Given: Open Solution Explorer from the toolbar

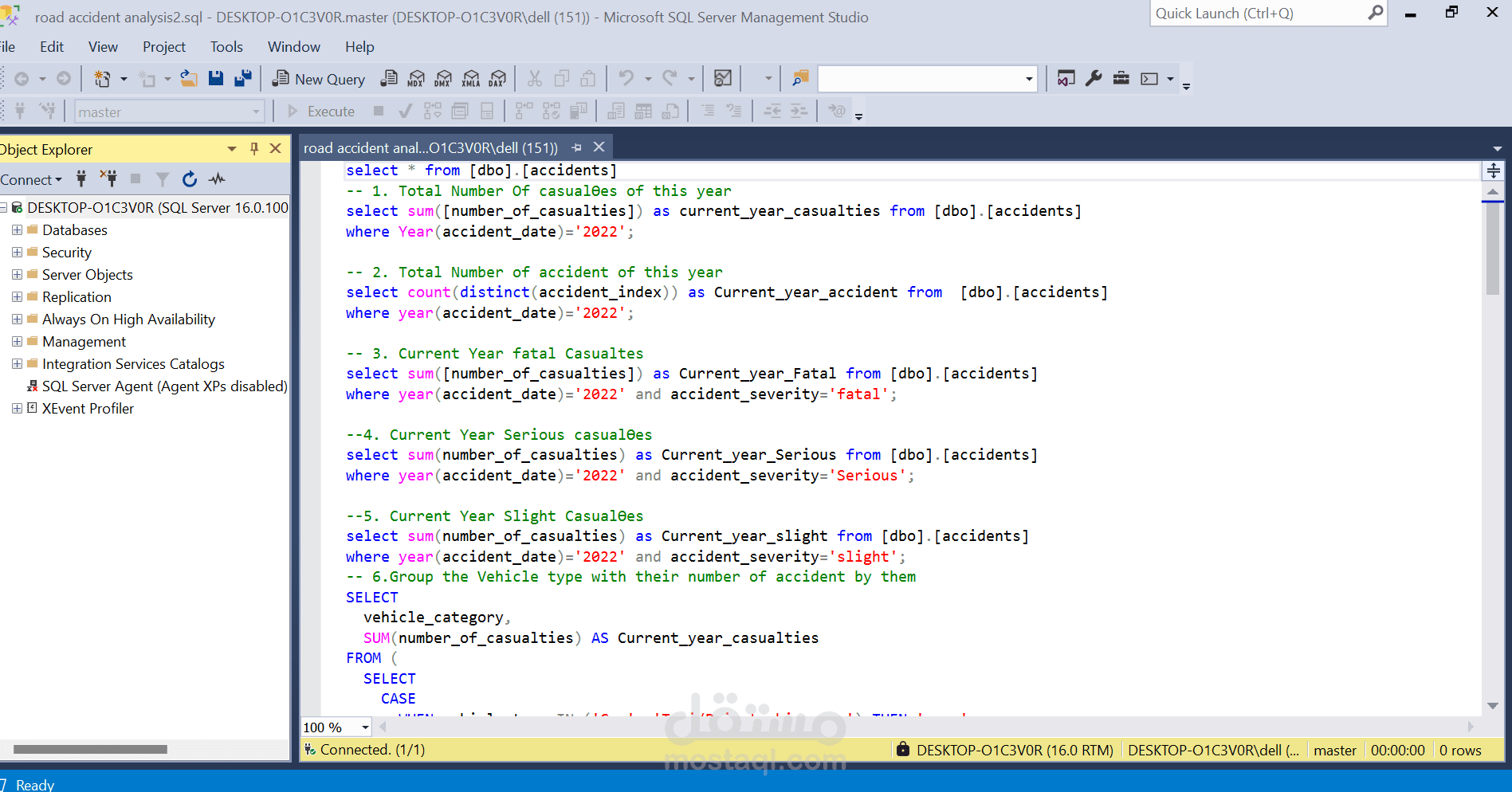Looking at the screenshot, I should click(1066, 79).
